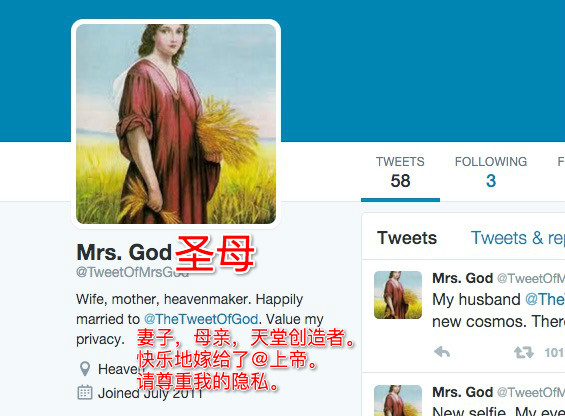565x416 pixels.
Task: Click Mrs. God author name in first tweet
Action: 462,278
